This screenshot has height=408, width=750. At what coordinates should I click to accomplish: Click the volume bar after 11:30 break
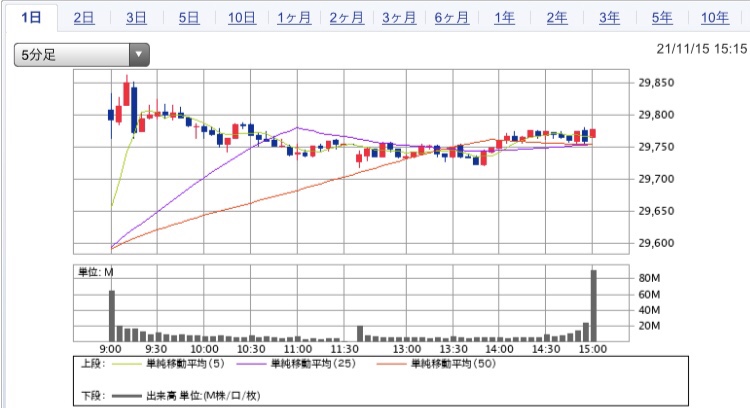click(360, 333)
